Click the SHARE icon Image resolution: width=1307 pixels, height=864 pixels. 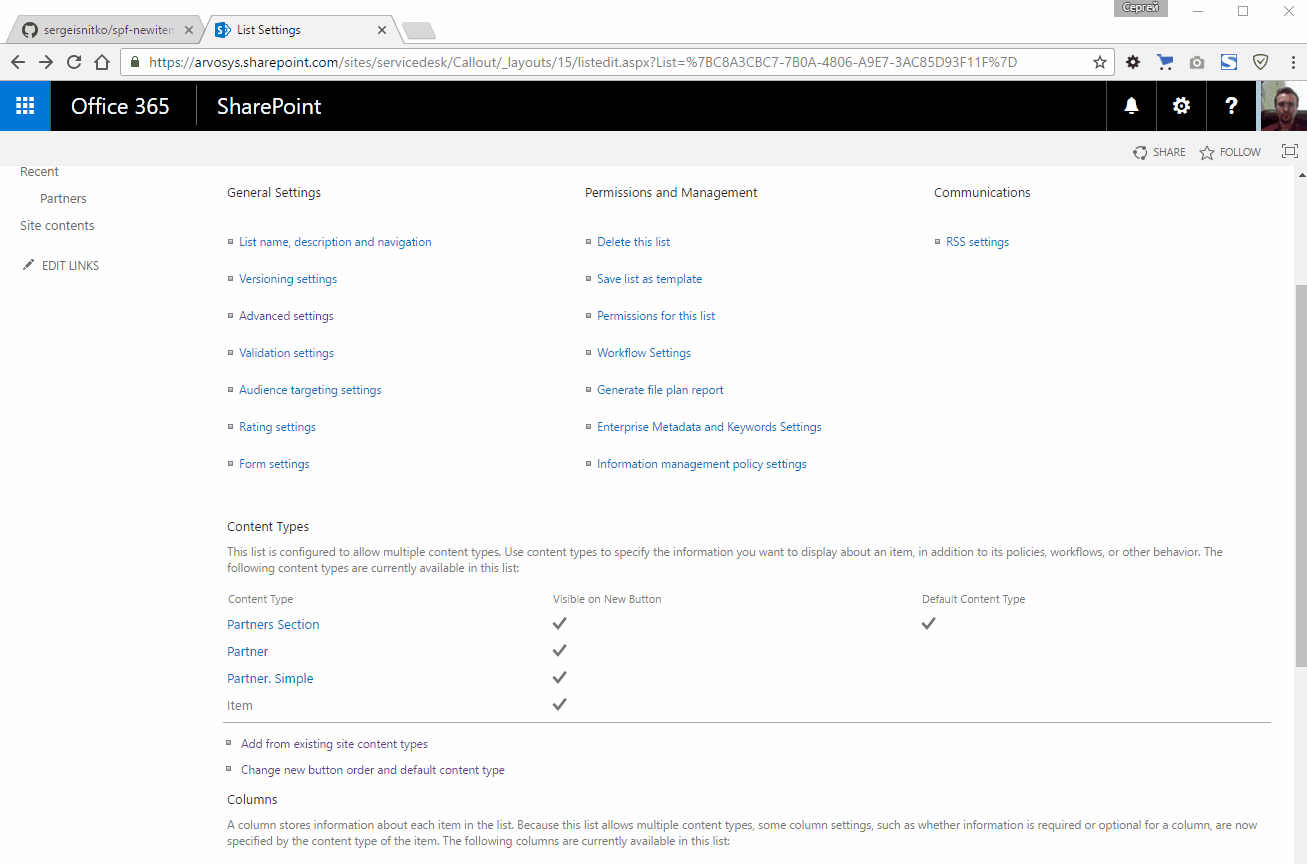(1140, 152)
